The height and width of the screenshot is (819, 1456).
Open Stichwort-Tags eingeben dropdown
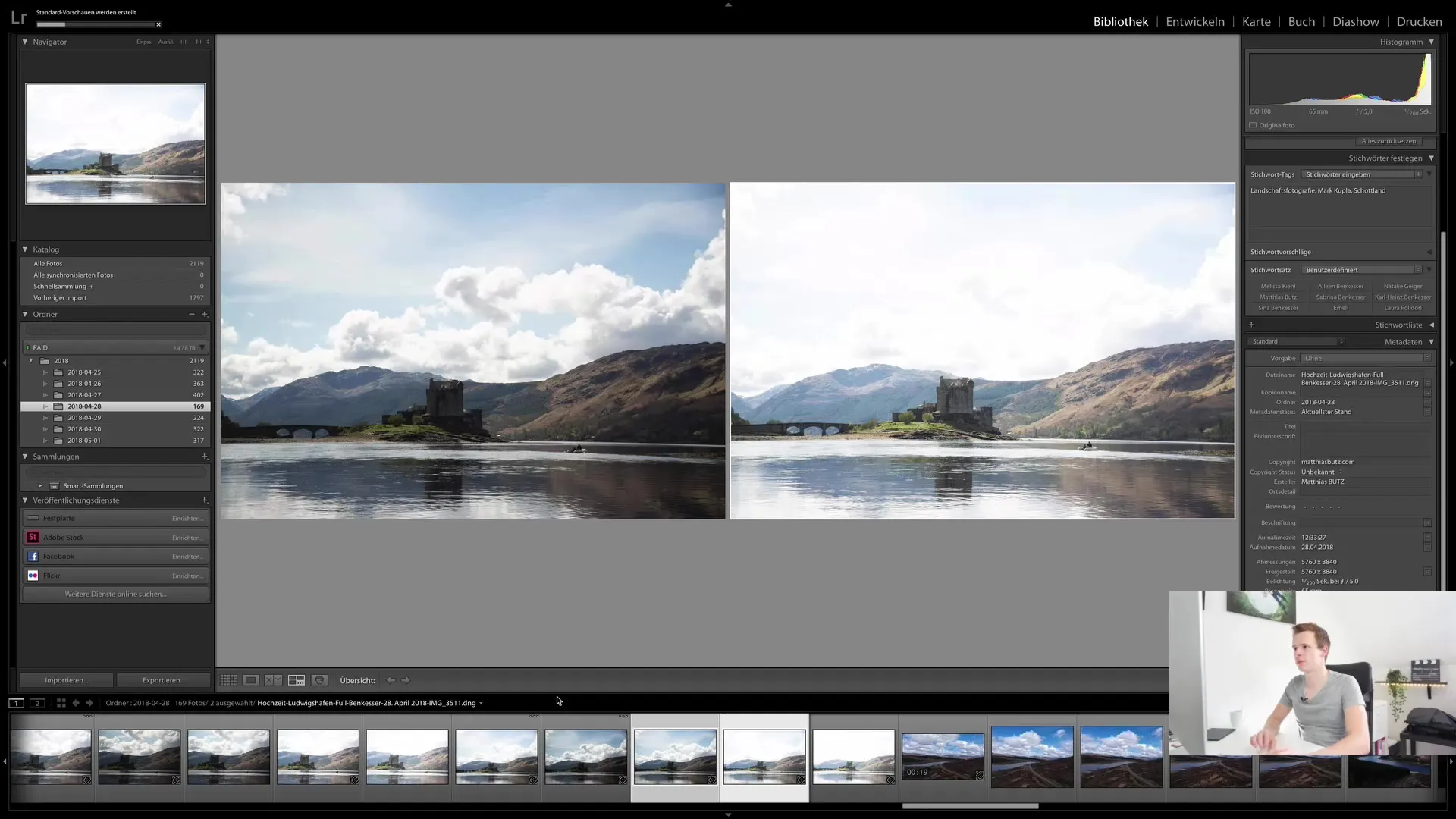[1362, 174]
